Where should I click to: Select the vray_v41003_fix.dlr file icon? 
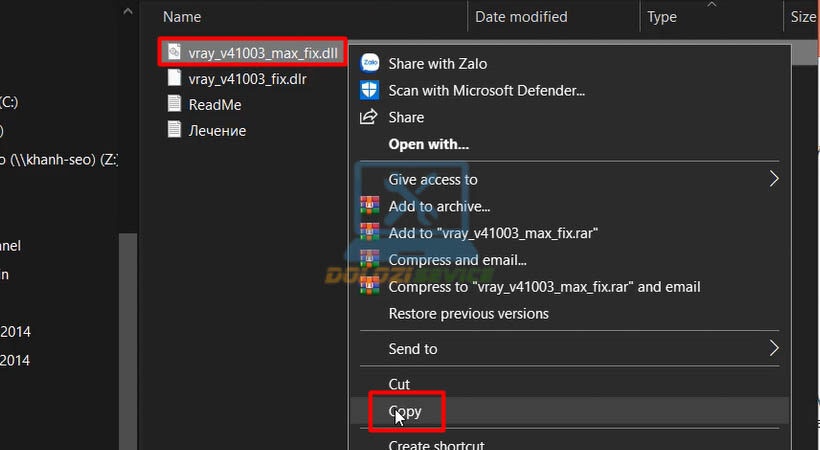[x=174, y=78]
